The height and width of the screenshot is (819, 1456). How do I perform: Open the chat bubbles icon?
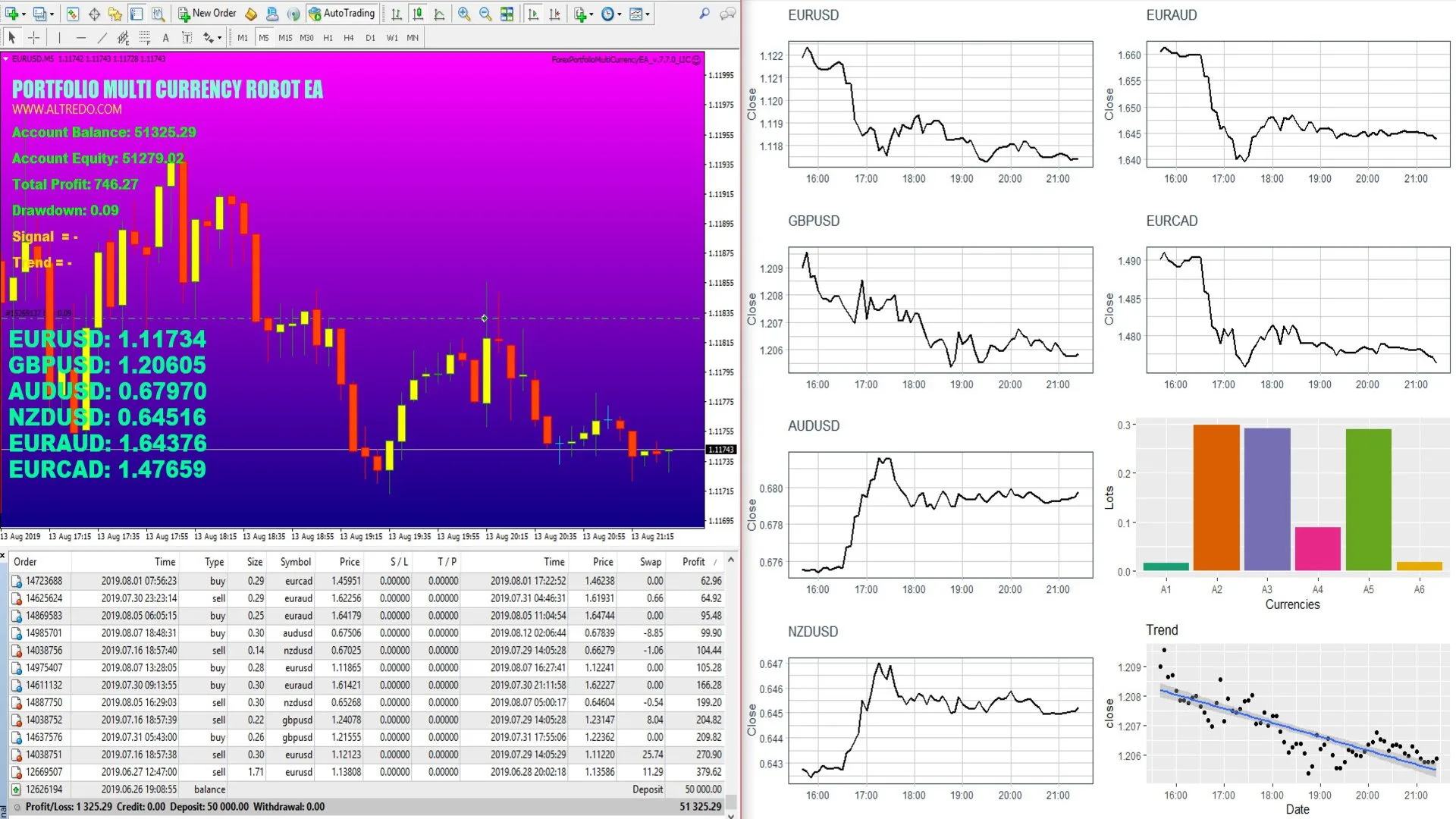[x=728, y=14]
